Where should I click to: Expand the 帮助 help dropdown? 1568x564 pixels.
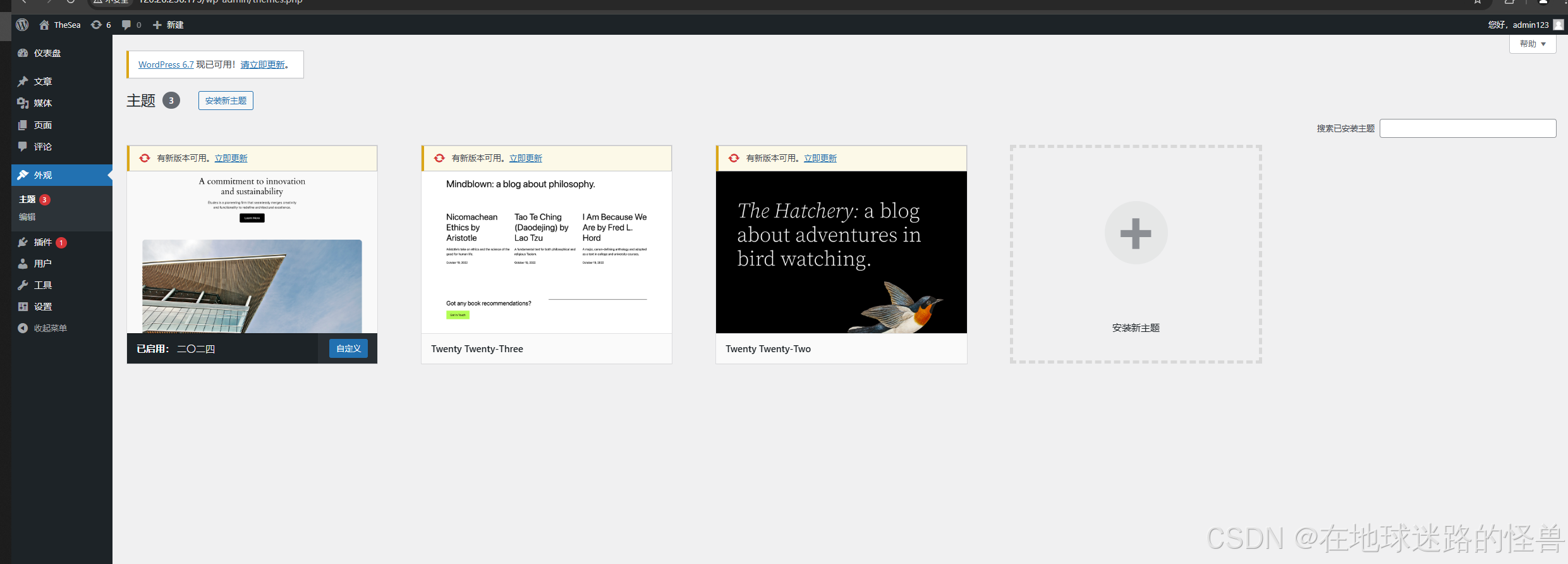pos(1533,44)
